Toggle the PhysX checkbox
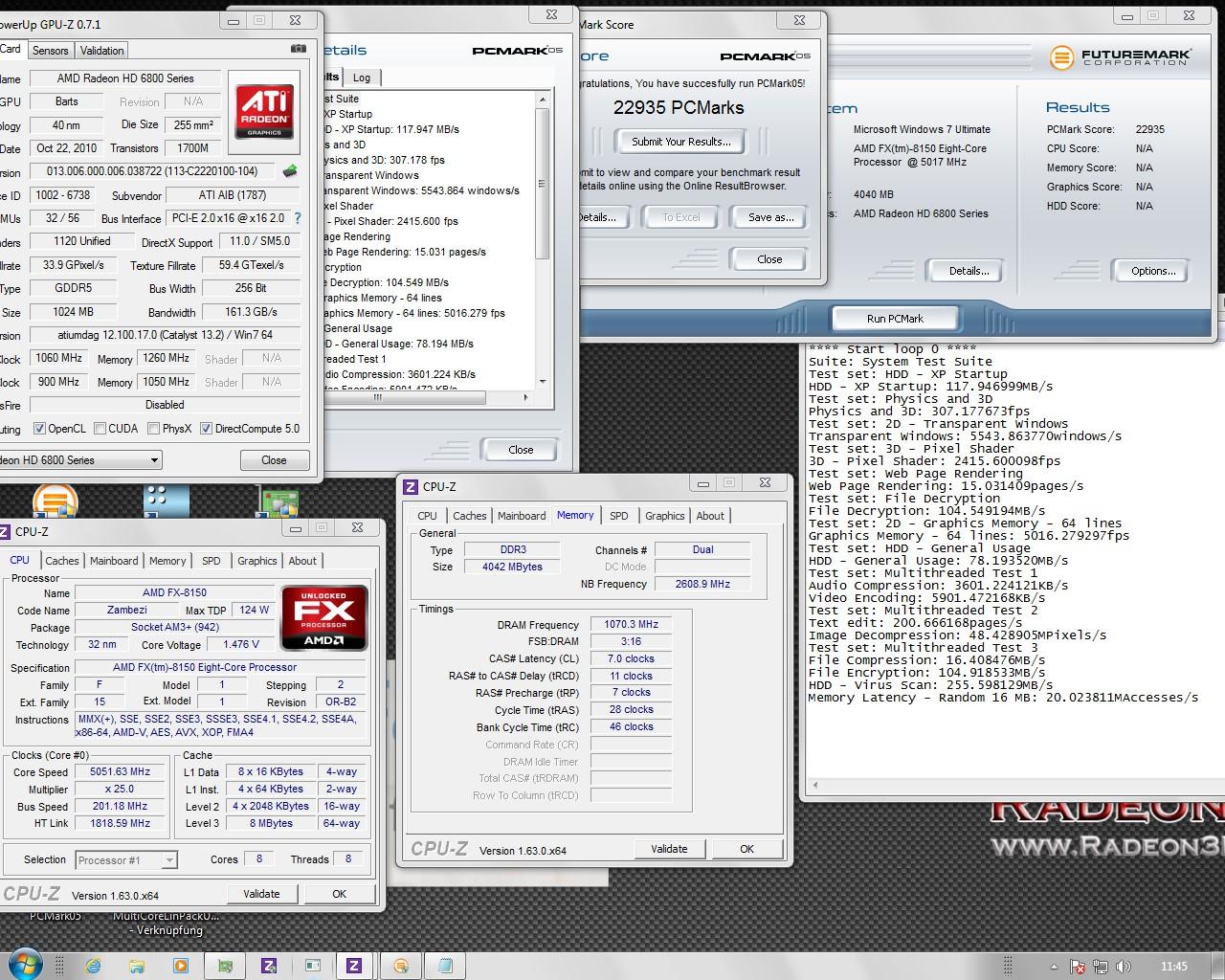1225x980 pixels. pos(153,429)
